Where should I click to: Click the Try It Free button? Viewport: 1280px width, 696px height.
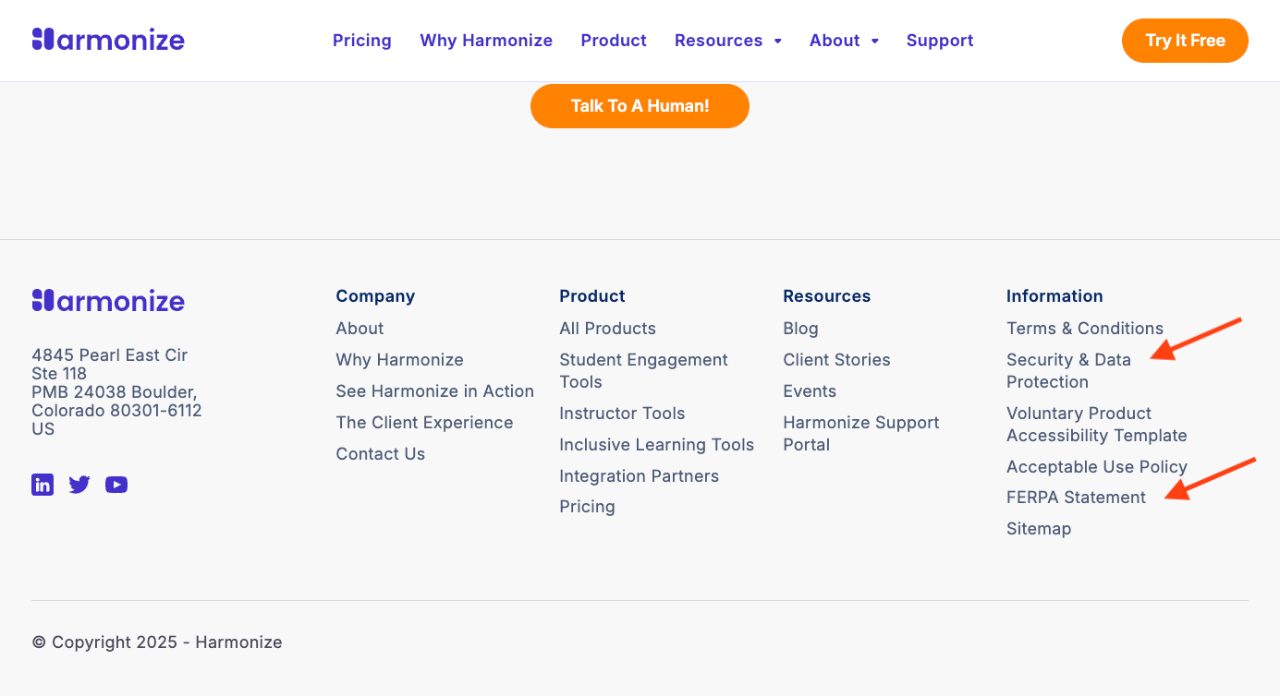tap(1185, 40)
